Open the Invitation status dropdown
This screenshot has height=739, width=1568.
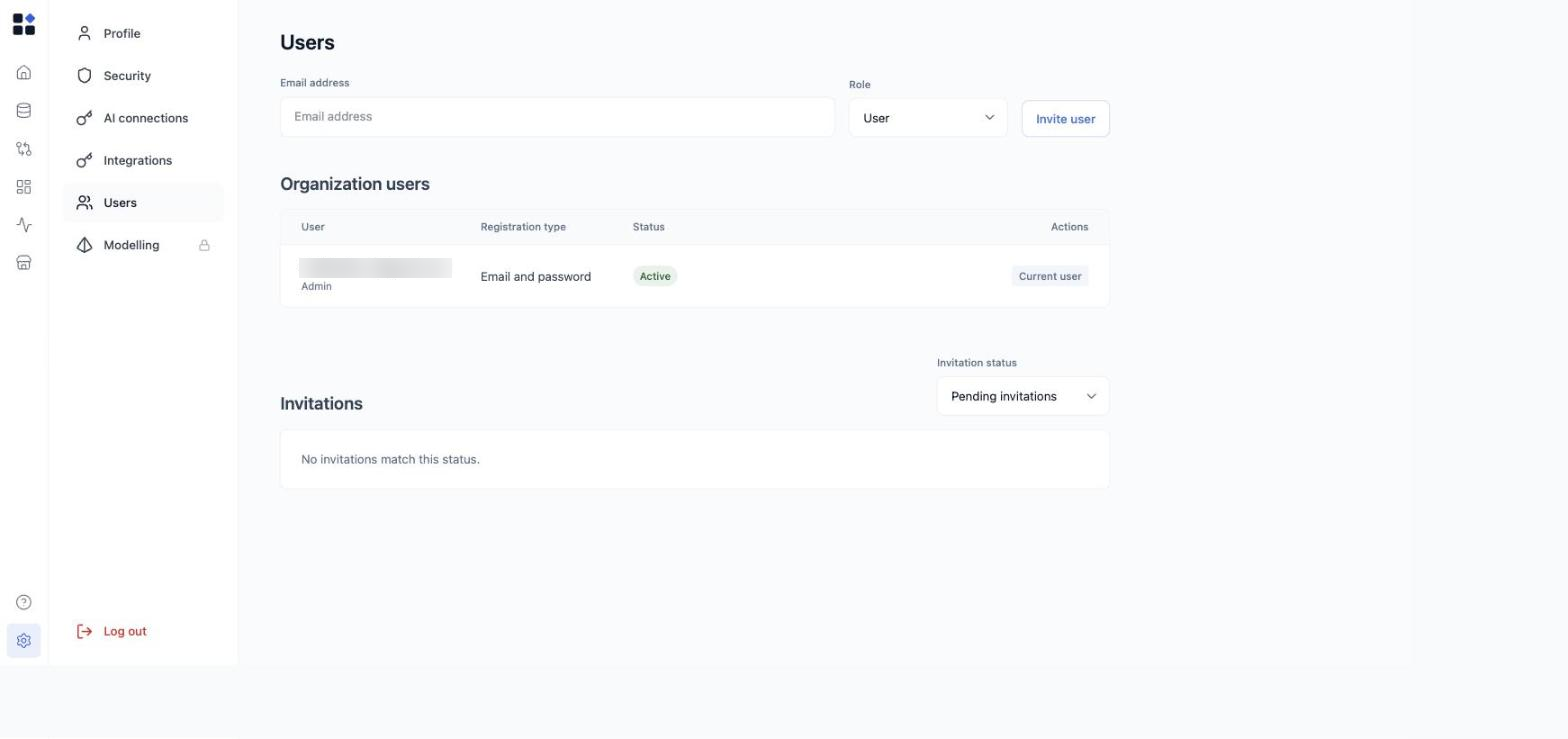tap(1023, 396)
